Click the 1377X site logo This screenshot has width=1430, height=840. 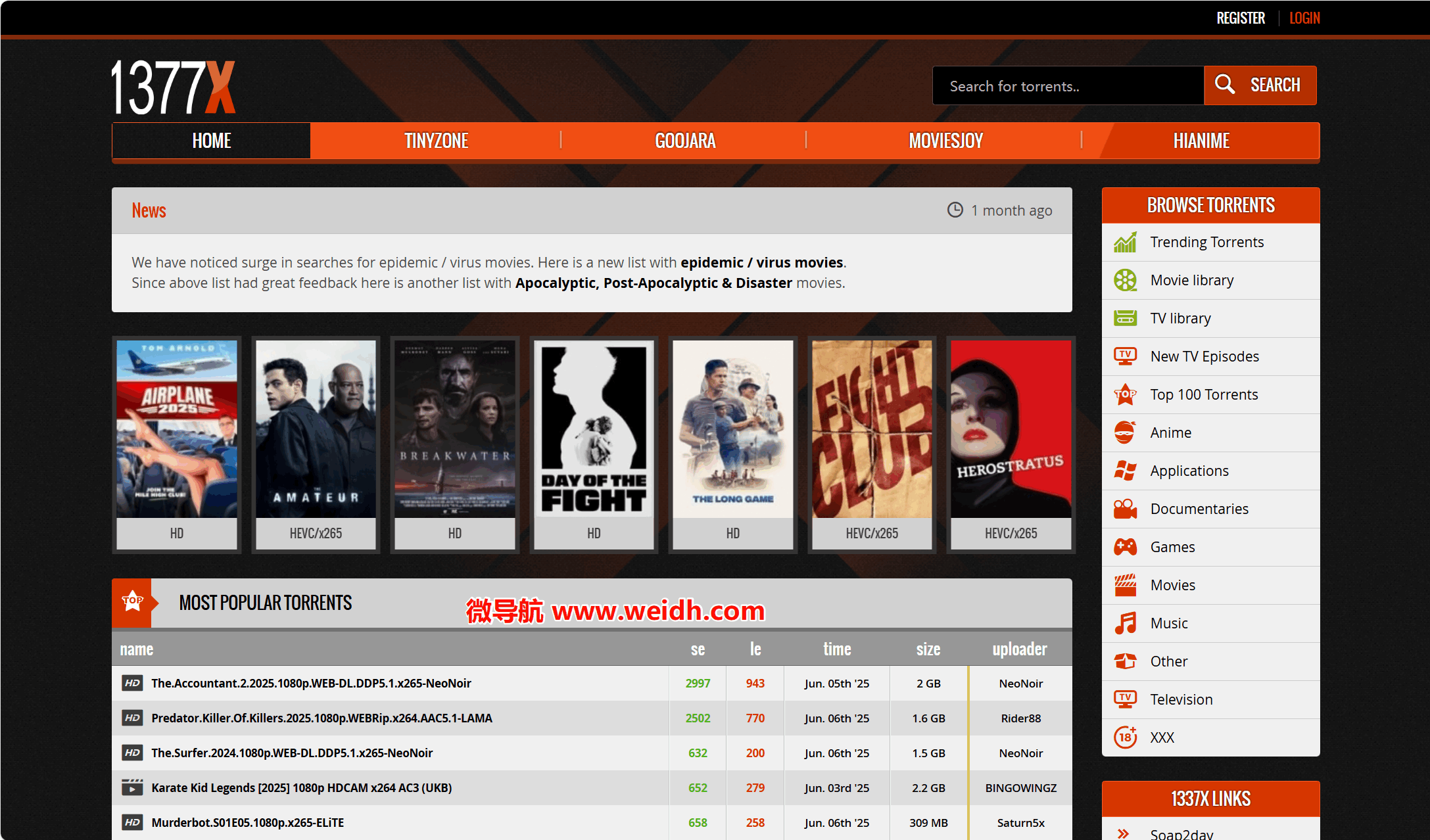174,87
